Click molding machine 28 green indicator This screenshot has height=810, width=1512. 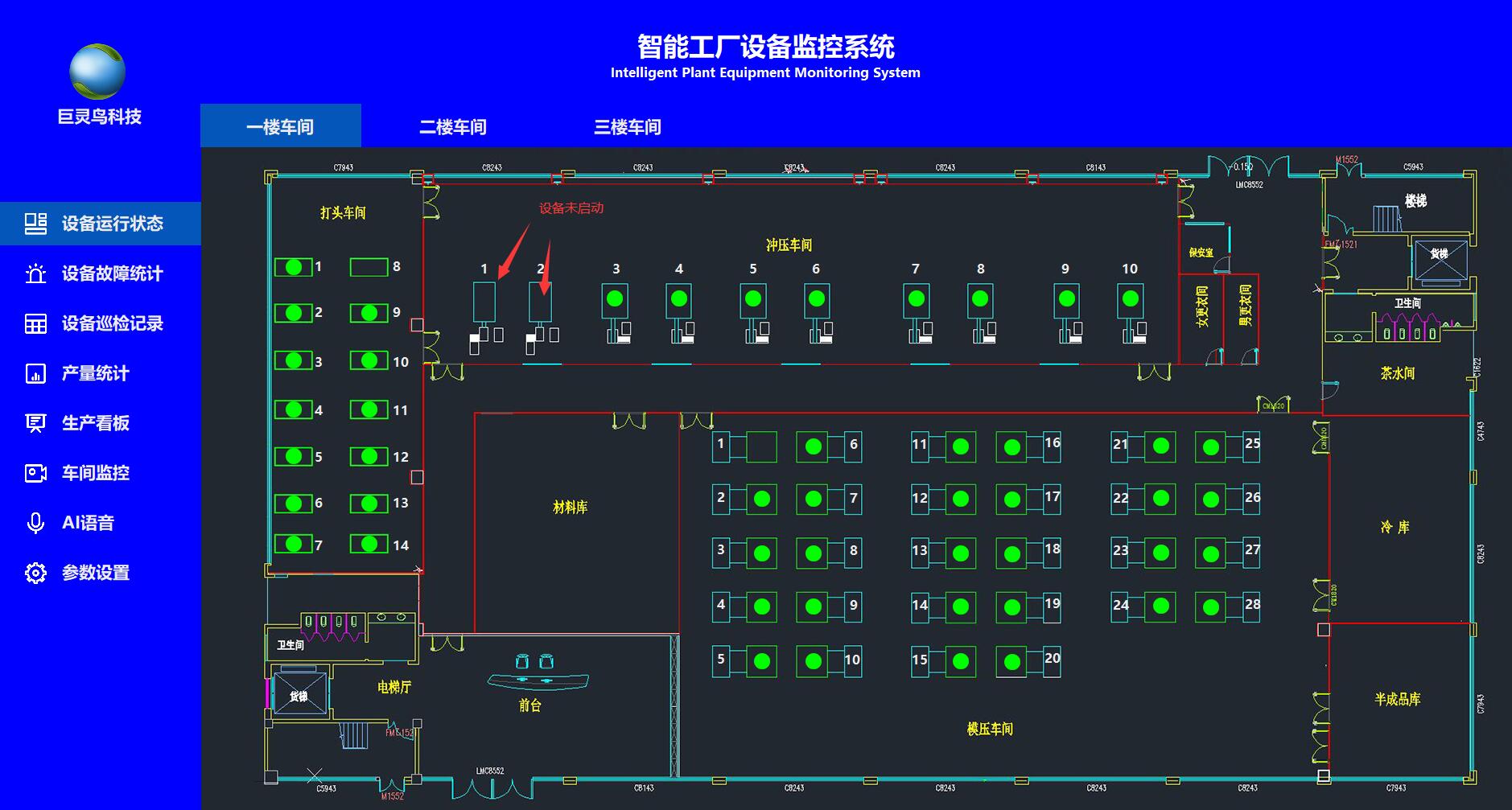point(1211,607)
